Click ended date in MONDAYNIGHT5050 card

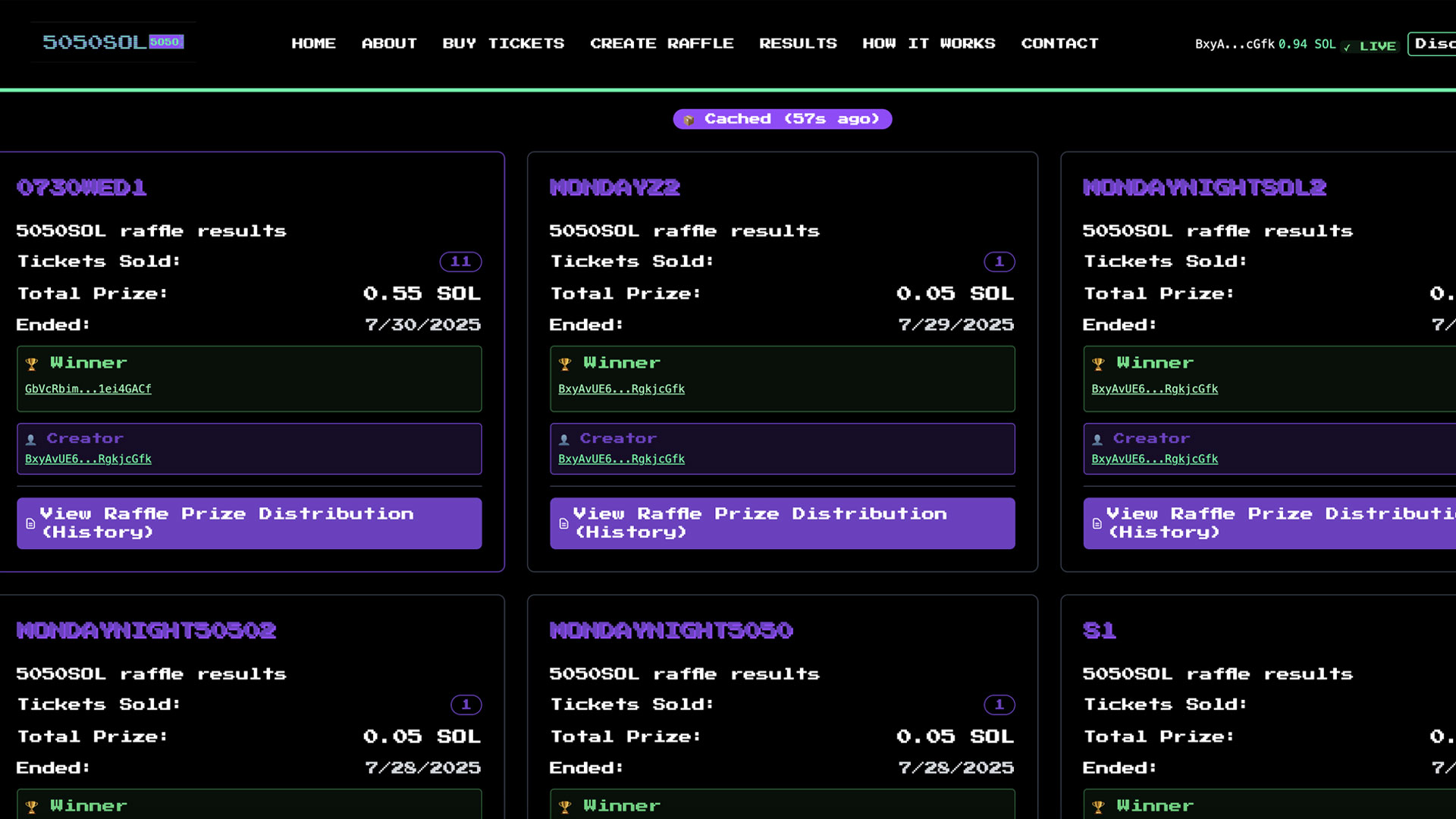[x=955, y=767]
